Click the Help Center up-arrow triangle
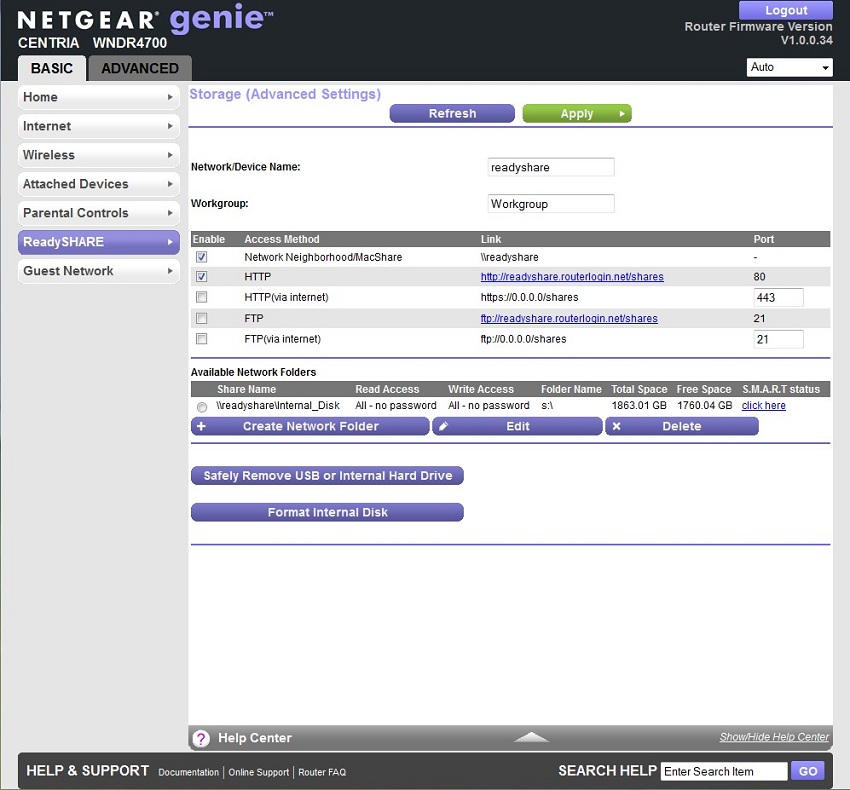The height and width of the screenshot is (790, 850). coord(531,737)
